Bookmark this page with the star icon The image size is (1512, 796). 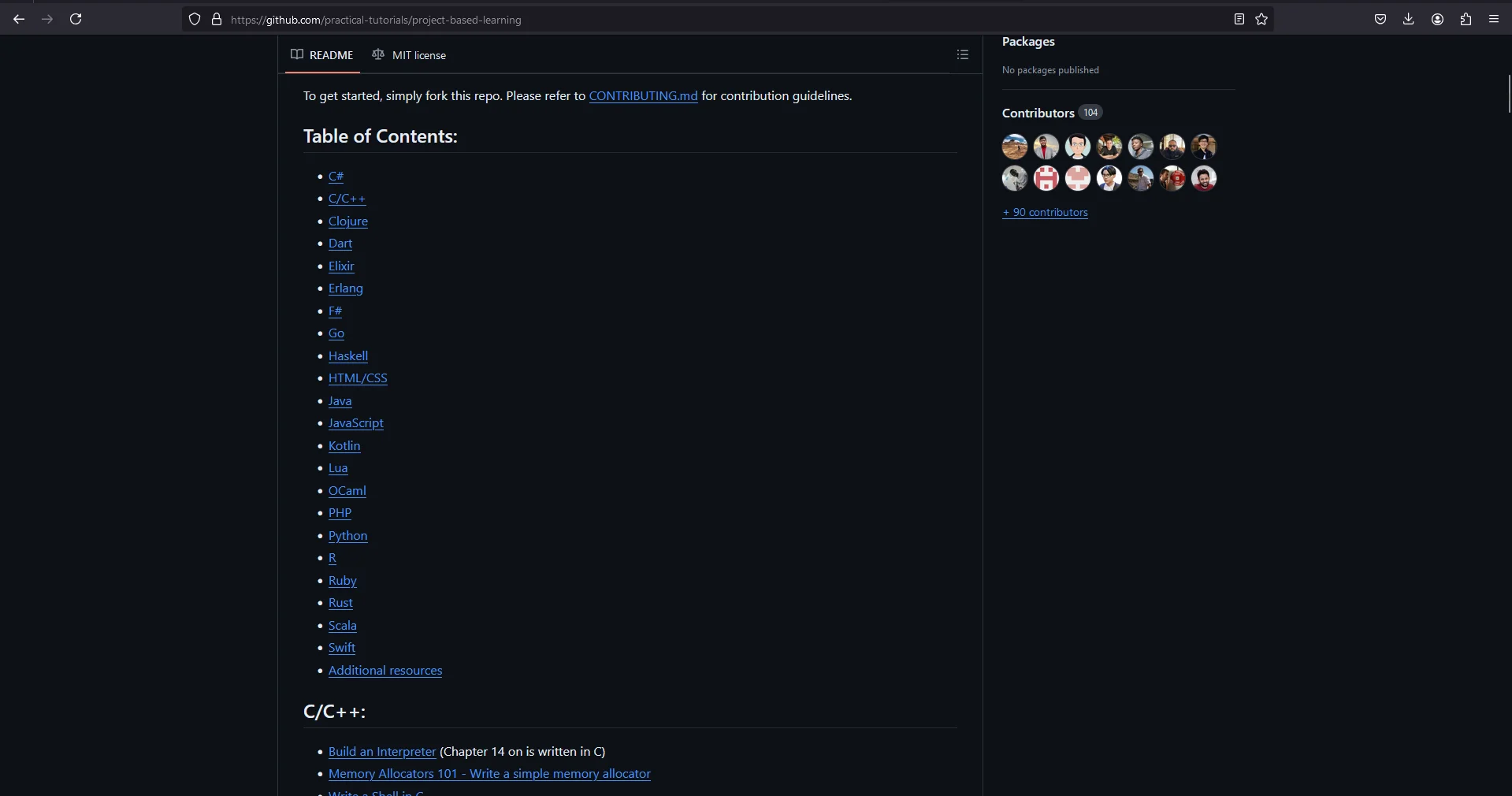(1261, 19)
